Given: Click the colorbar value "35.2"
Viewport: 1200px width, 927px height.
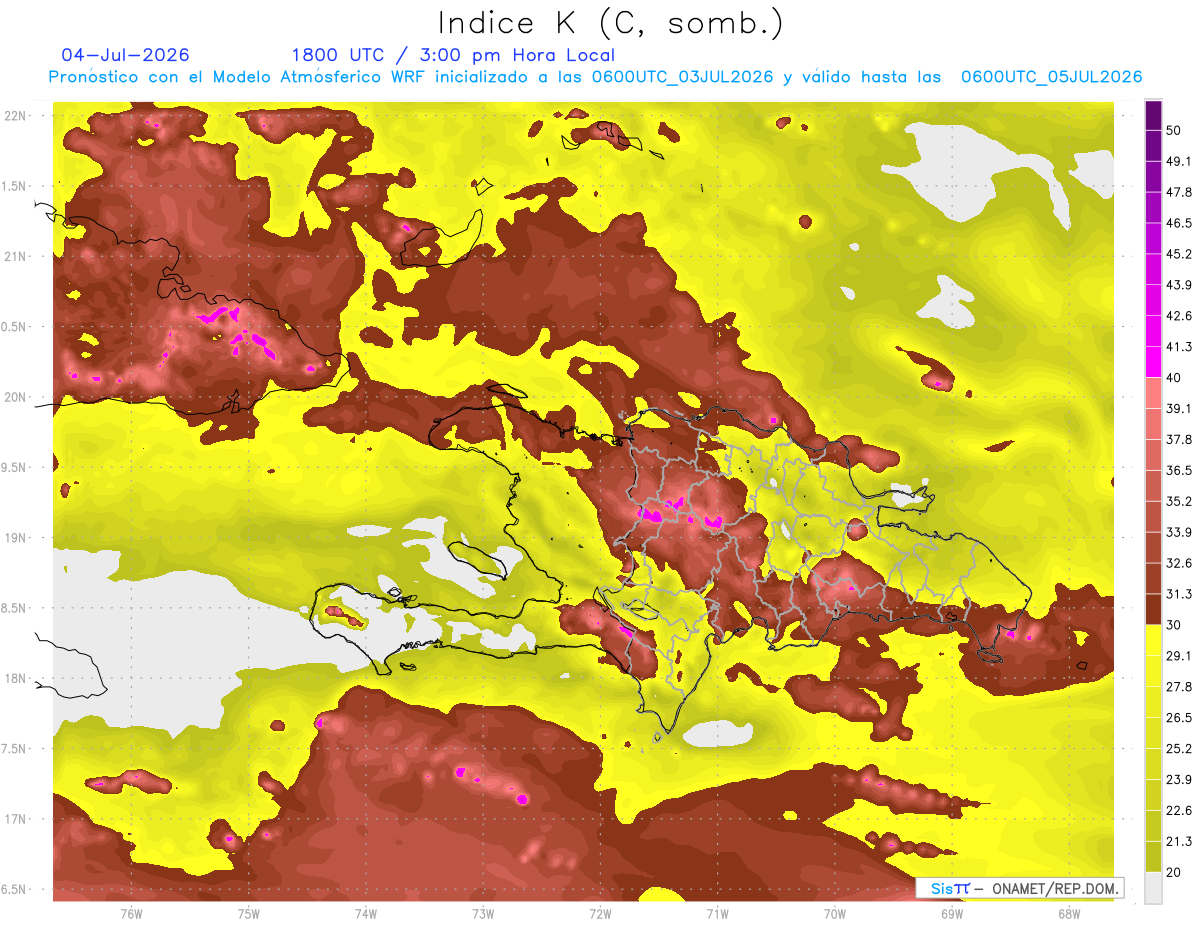Looking at the screenshot, I should 1177,501.
